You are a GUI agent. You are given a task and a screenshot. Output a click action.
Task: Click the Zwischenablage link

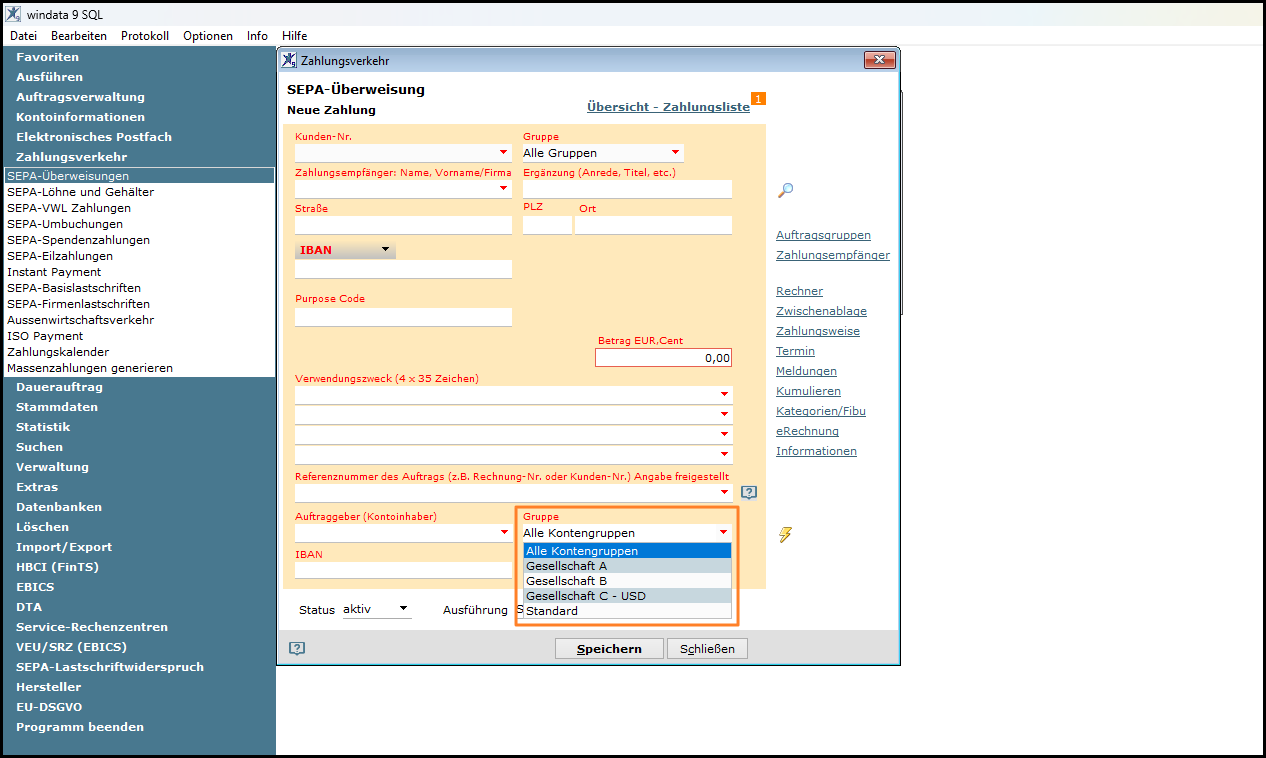[821, 311]
